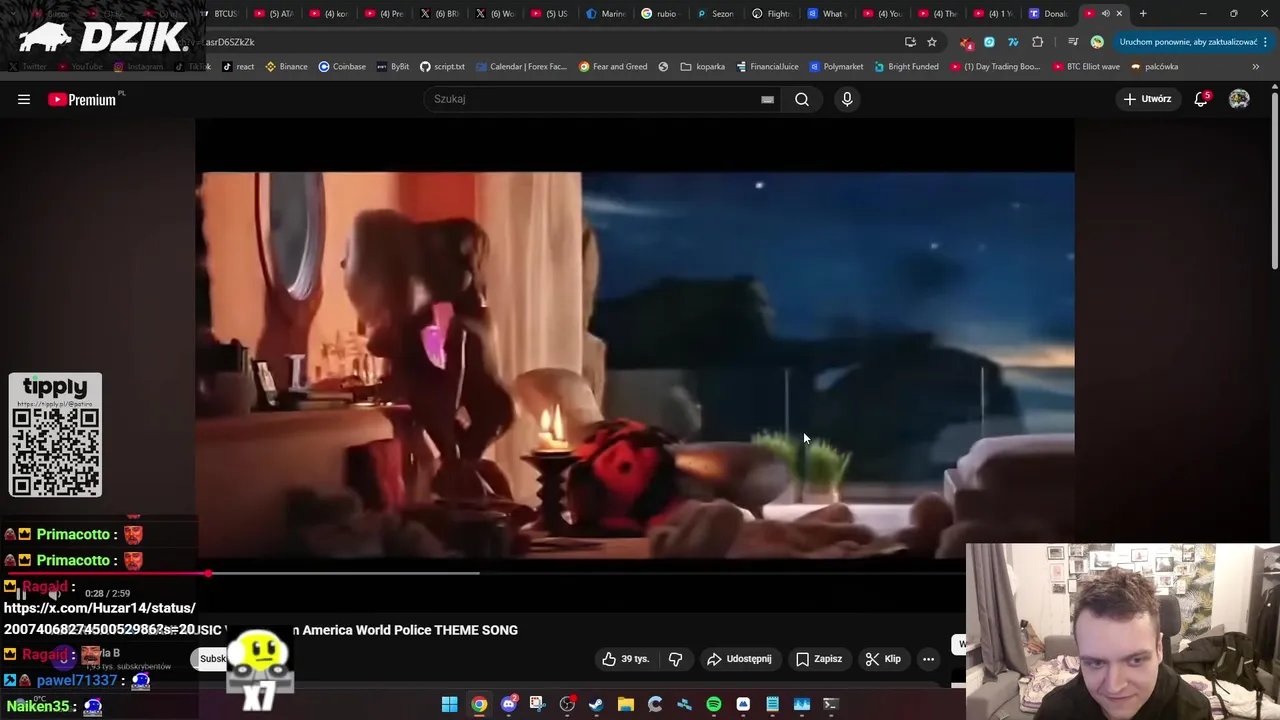1280x720 pixels.
Task: Click the YouTube search magnifier button
Action: [x=802, y=99]
